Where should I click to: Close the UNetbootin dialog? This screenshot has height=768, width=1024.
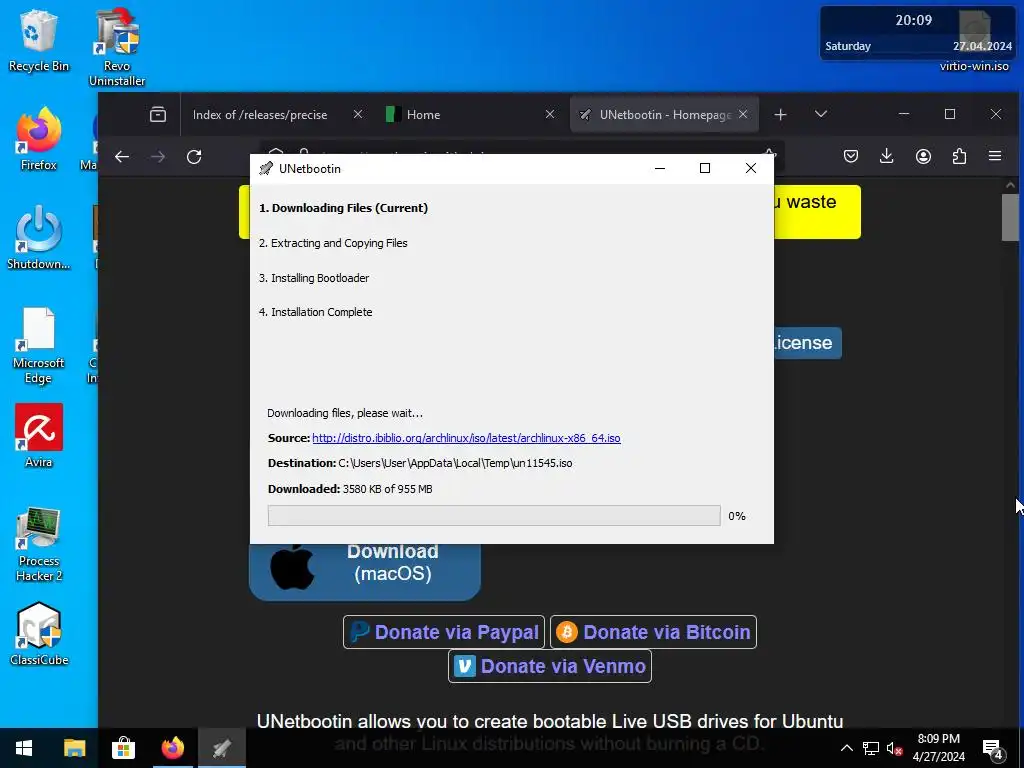tap(751, 168)
